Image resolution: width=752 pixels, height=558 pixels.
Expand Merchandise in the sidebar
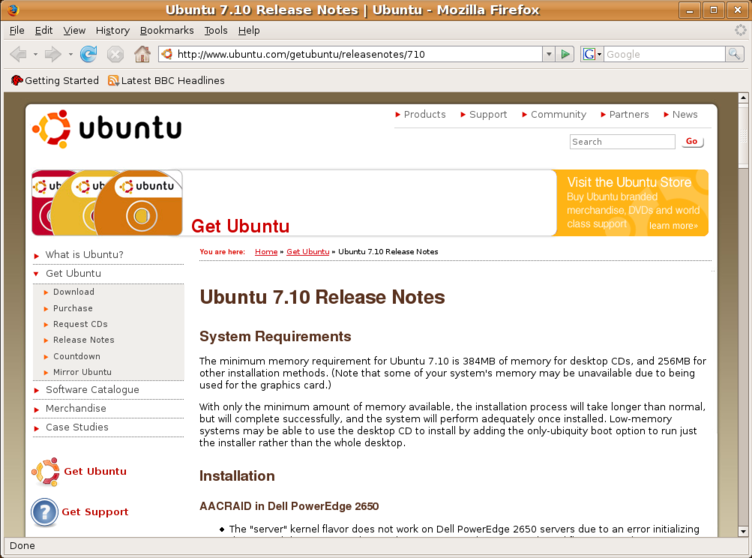[36, 409]
